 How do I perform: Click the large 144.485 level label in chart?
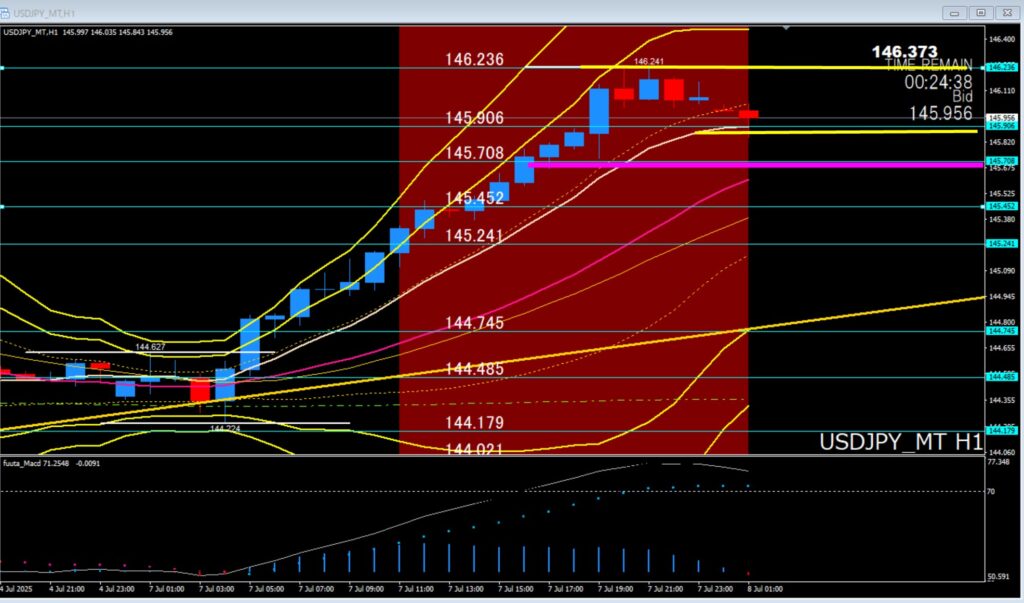pyautogui.click(x=475, y=369)
